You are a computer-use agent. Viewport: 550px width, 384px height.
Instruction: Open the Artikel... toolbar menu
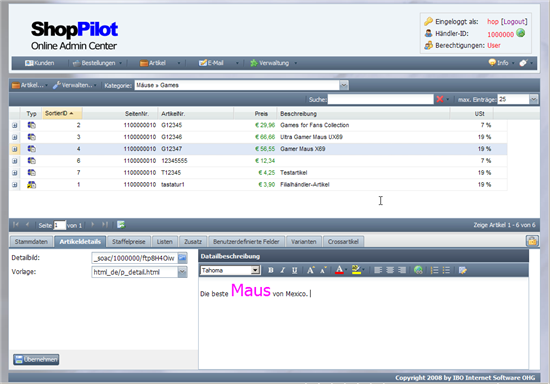pyautogui.click(x=30, y=85)
